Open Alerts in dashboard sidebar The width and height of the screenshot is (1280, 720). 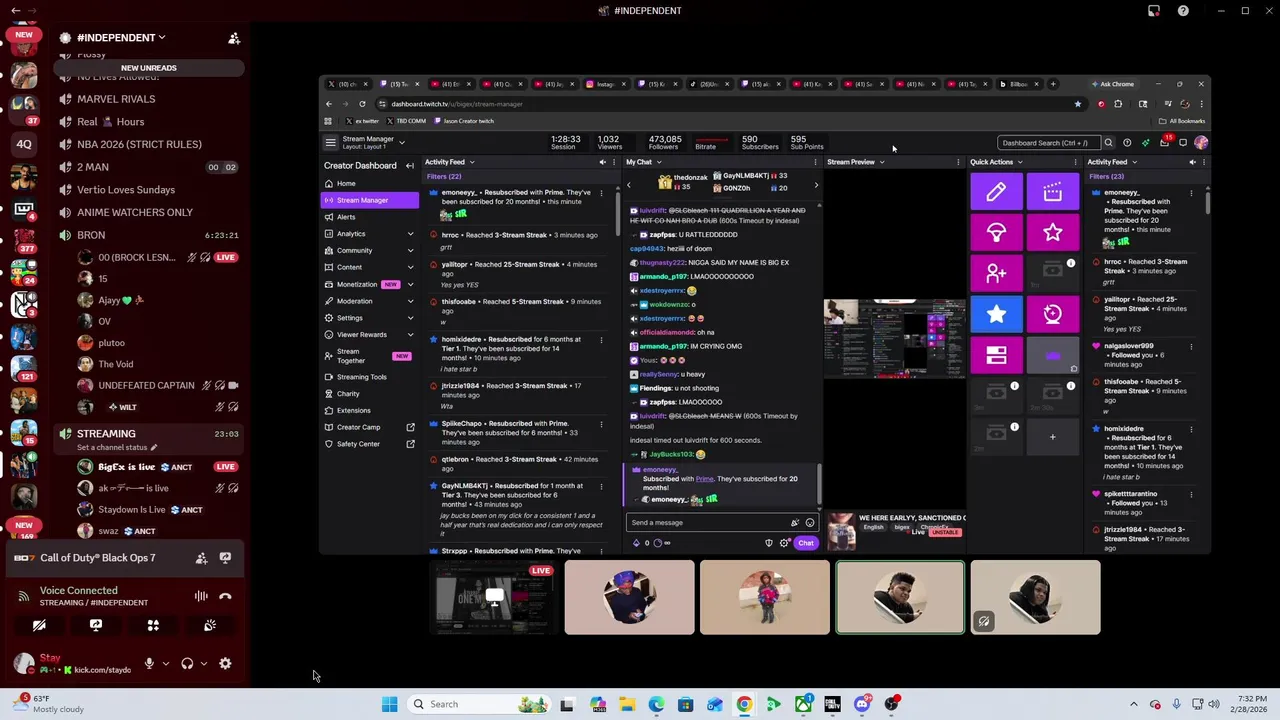pyautogui.click(x=369, y=217)
